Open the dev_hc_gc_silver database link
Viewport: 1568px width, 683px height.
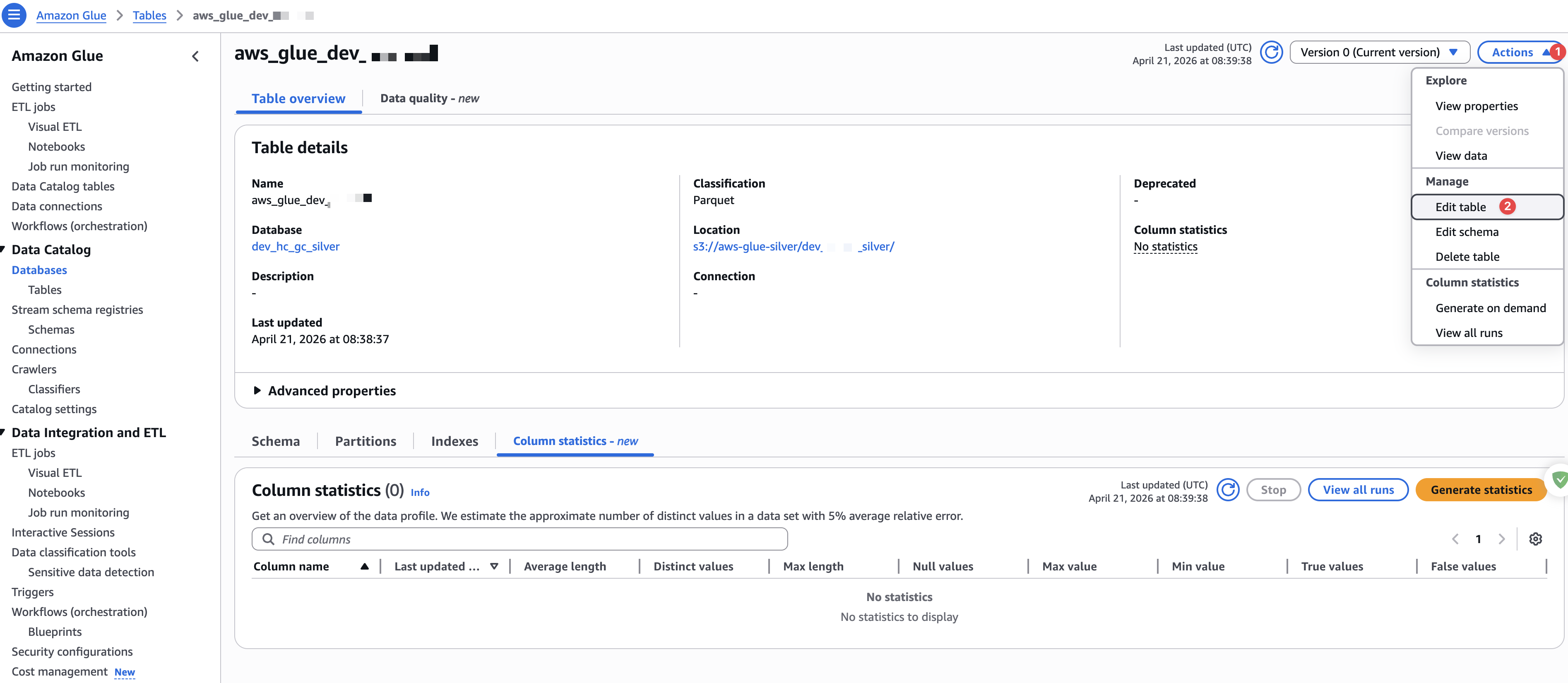click(295, 247)
